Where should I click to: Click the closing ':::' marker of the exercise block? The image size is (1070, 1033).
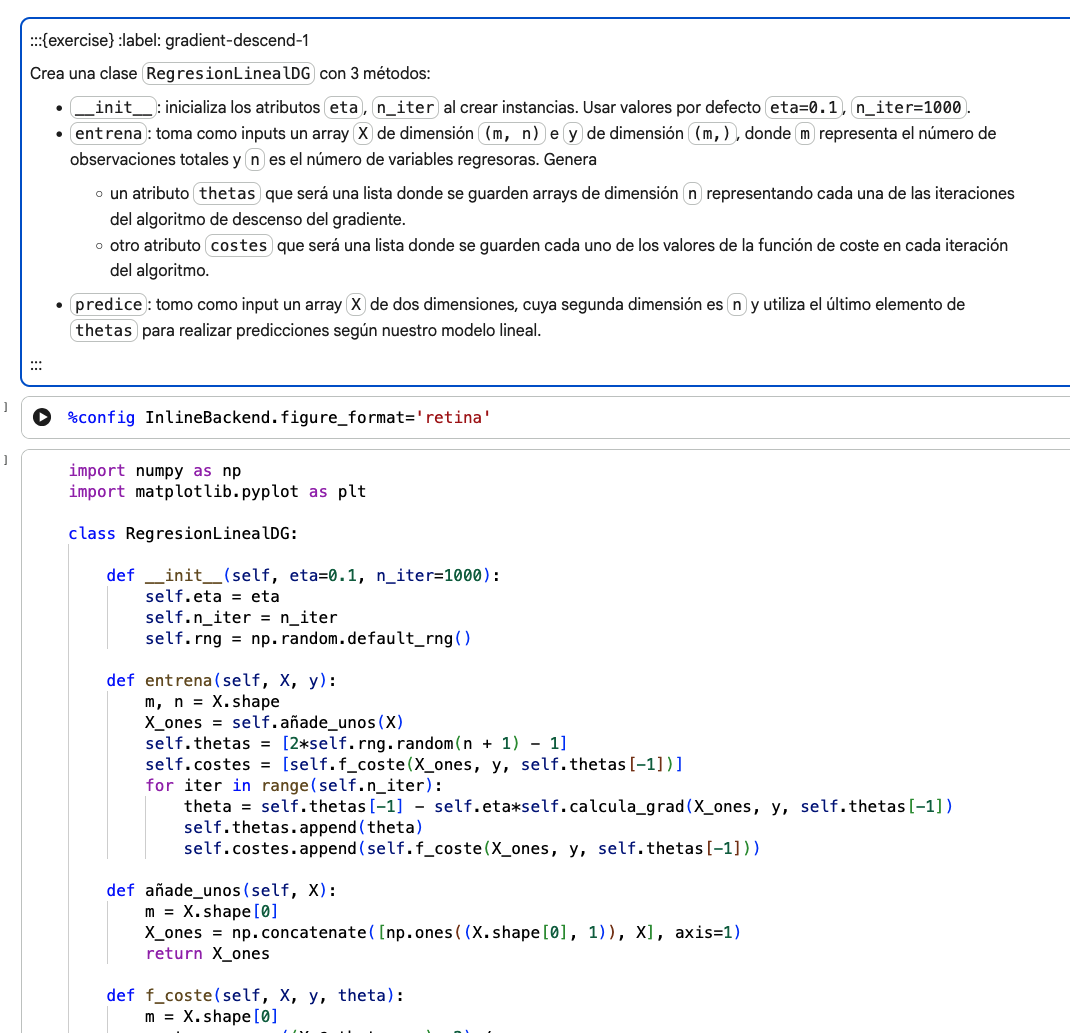(36, 365)
